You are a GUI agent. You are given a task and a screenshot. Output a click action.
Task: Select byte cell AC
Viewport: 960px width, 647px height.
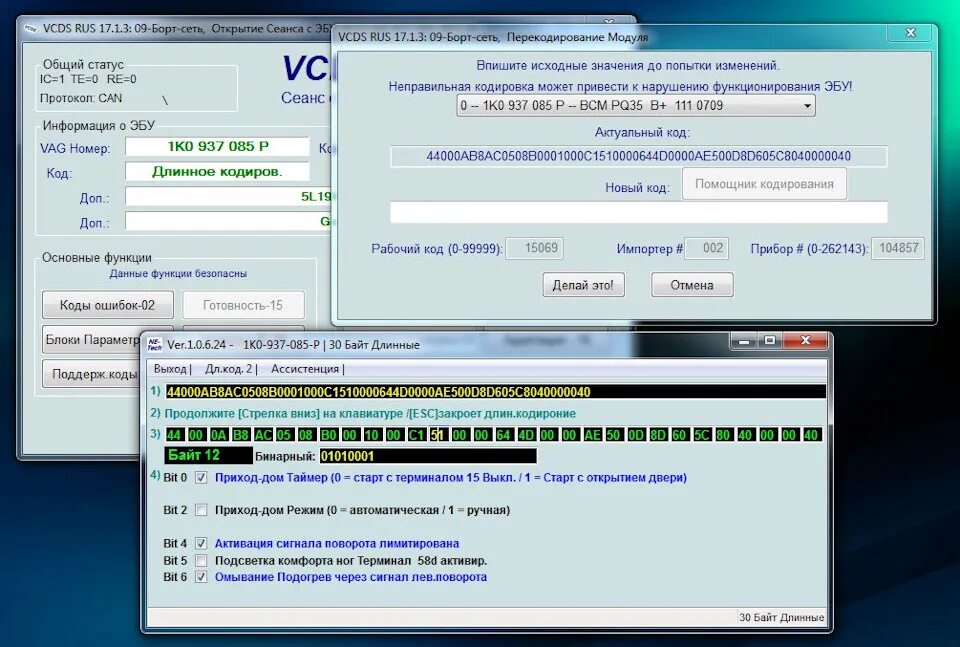[263, 435]
